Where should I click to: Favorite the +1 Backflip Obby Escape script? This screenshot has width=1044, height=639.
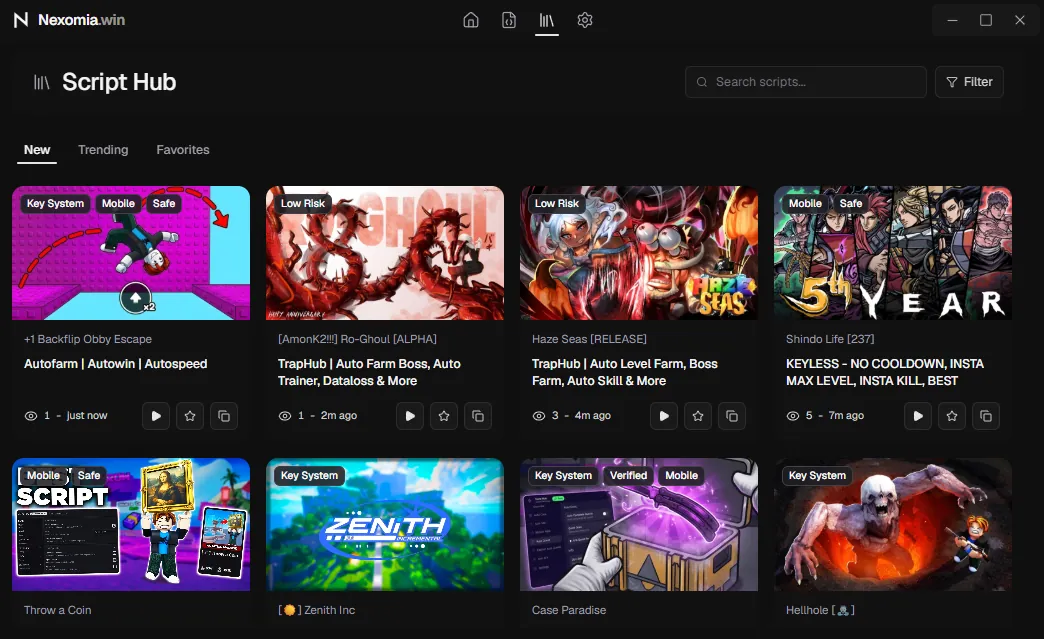click(190, 416)
